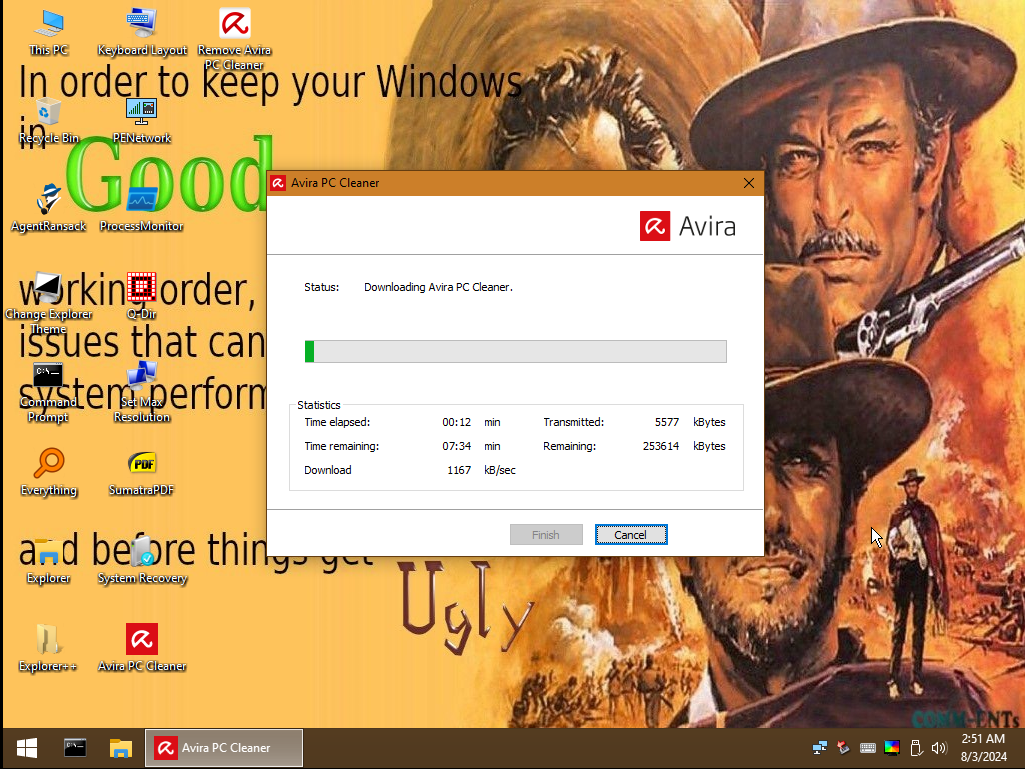Click the Time elapsed value 00:12

(456, 422)
